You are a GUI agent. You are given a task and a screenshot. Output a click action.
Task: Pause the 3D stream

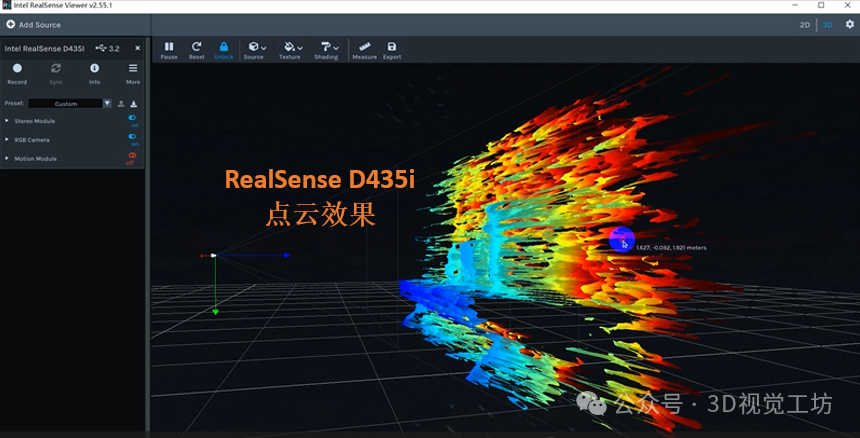pos(169,50)
